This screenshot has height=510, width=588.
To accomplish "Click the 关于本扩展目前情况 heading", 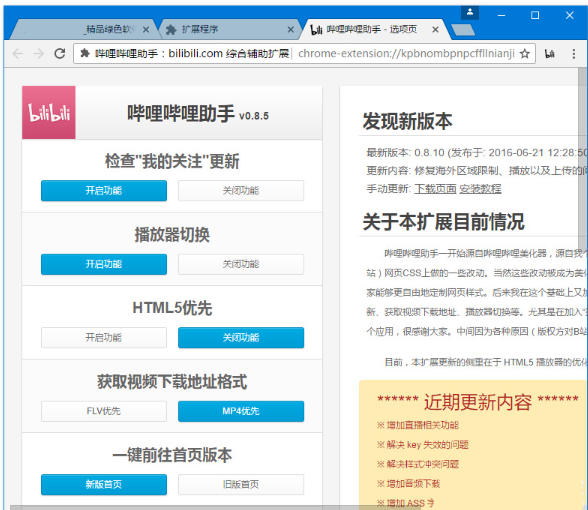I will [x=444, y=222].
